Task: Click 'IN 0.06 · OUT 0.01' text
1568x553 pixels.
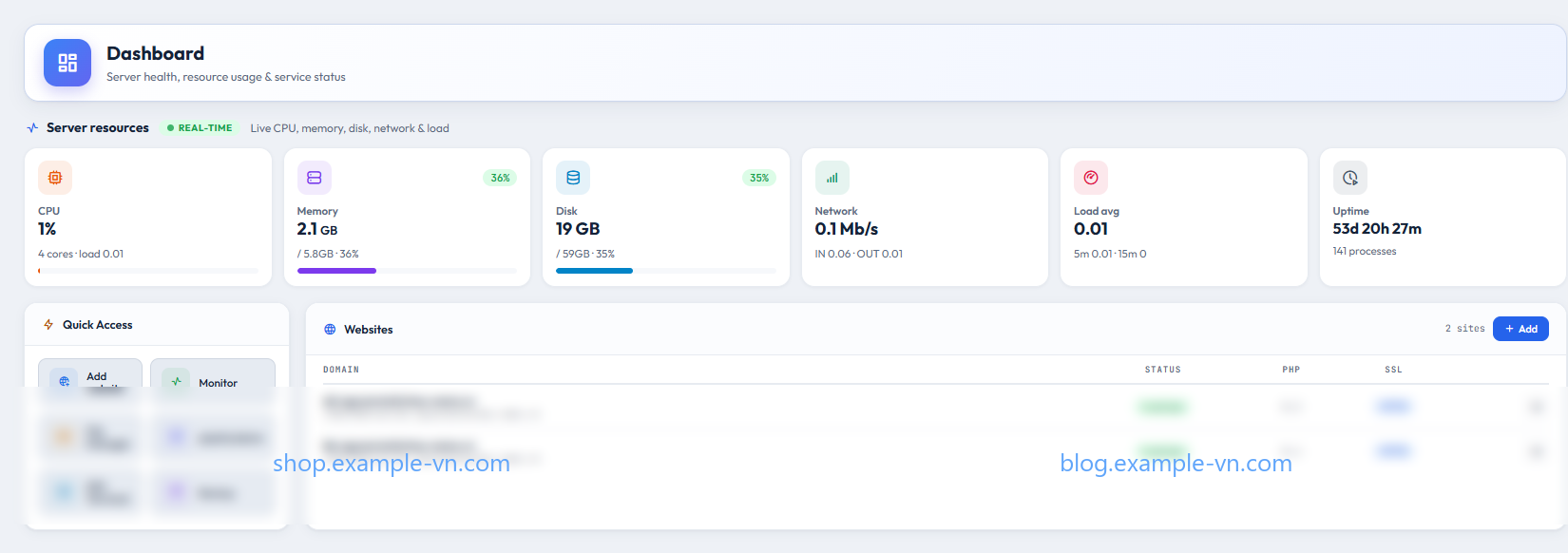Action: pos(859,254)
